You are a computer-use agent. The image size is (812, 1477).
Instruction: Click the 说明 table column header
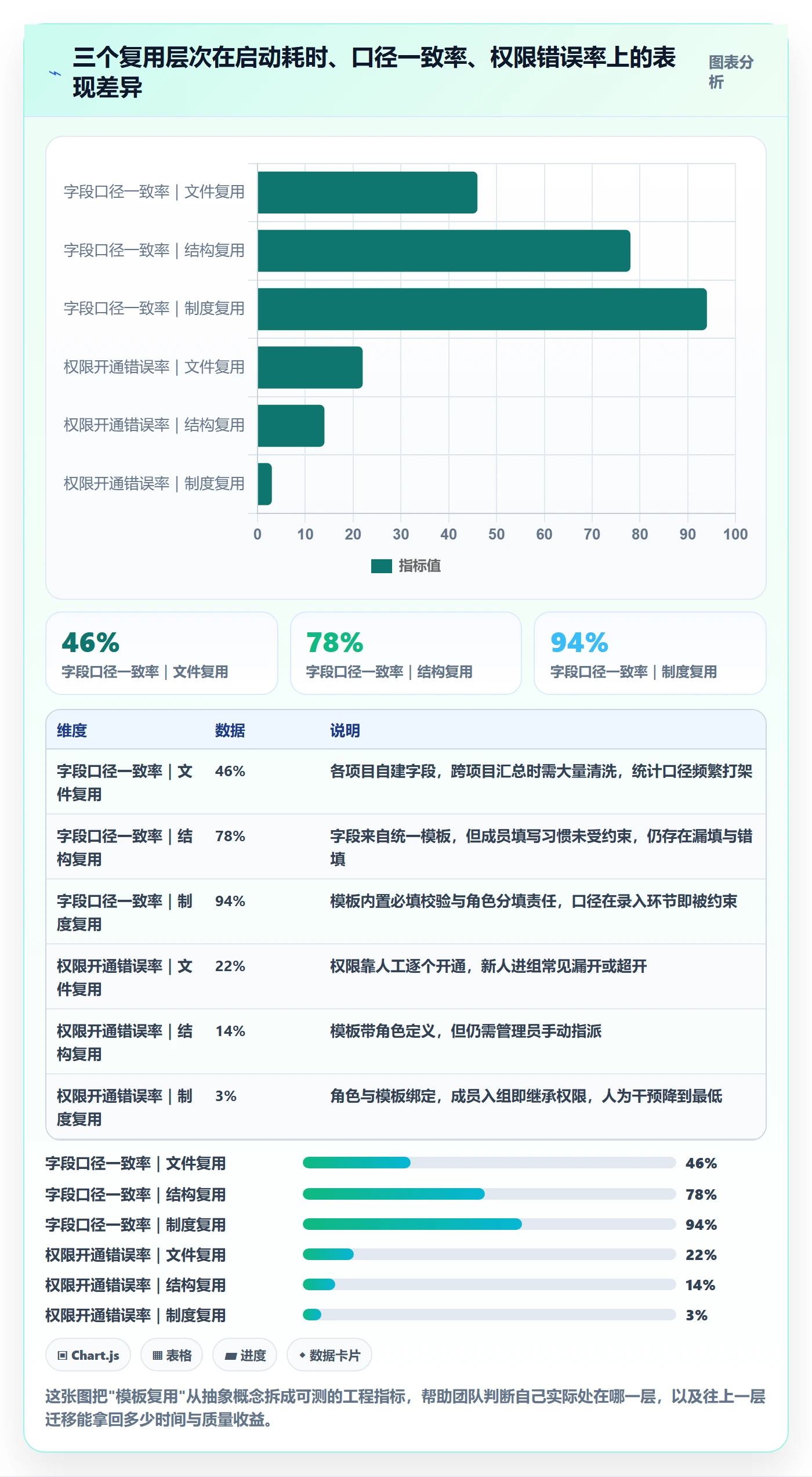pyautogui.click(x=345, y=730)
